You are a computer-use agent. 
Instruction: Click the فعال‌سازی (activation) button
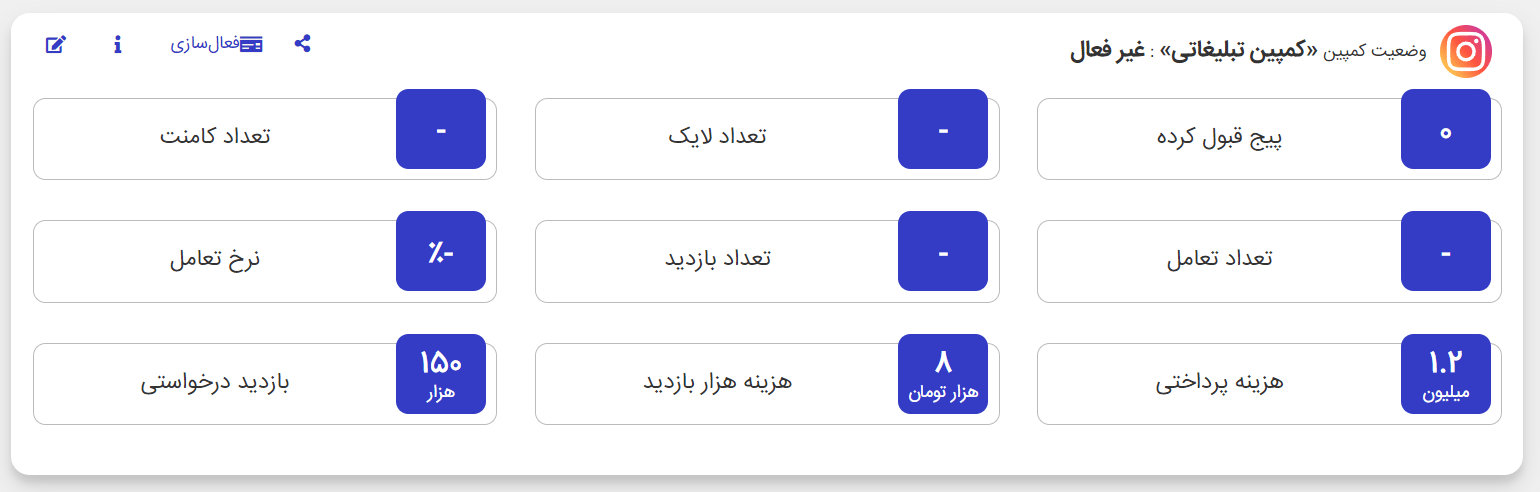click(x=216, y=44)
